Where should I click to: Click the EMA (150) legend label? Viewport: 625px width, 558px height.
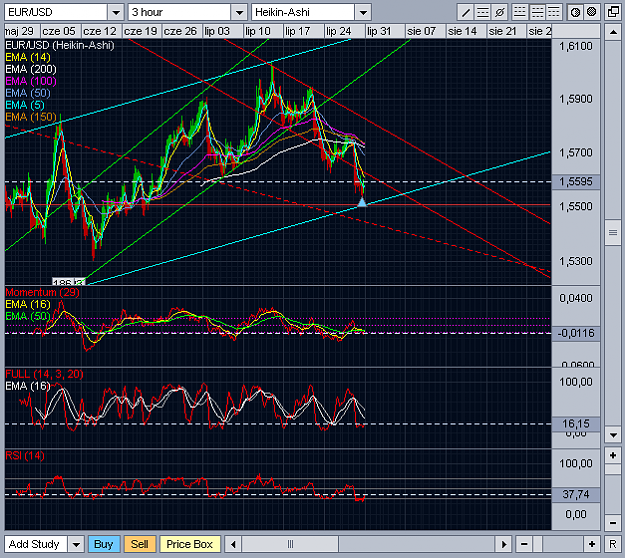(x=31, y=117)
